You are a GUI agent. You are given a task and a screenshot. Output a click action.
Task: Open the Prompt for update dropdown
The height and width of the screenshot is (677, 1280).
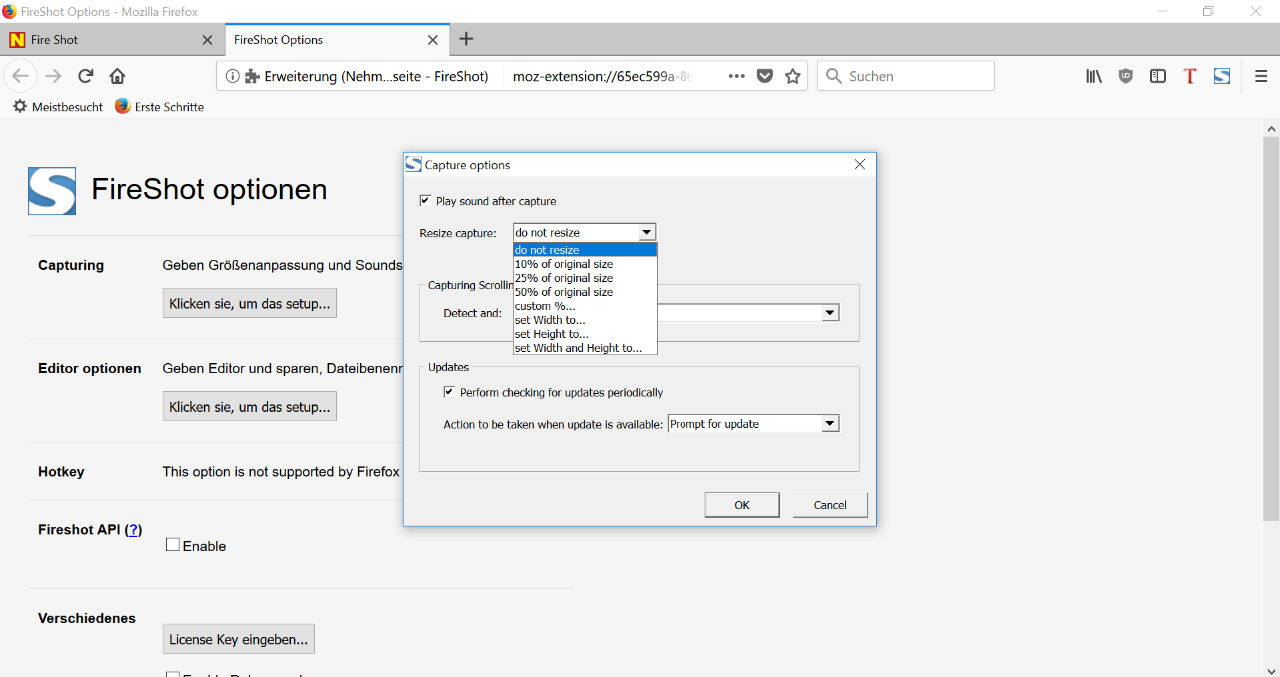coord(753,424)
